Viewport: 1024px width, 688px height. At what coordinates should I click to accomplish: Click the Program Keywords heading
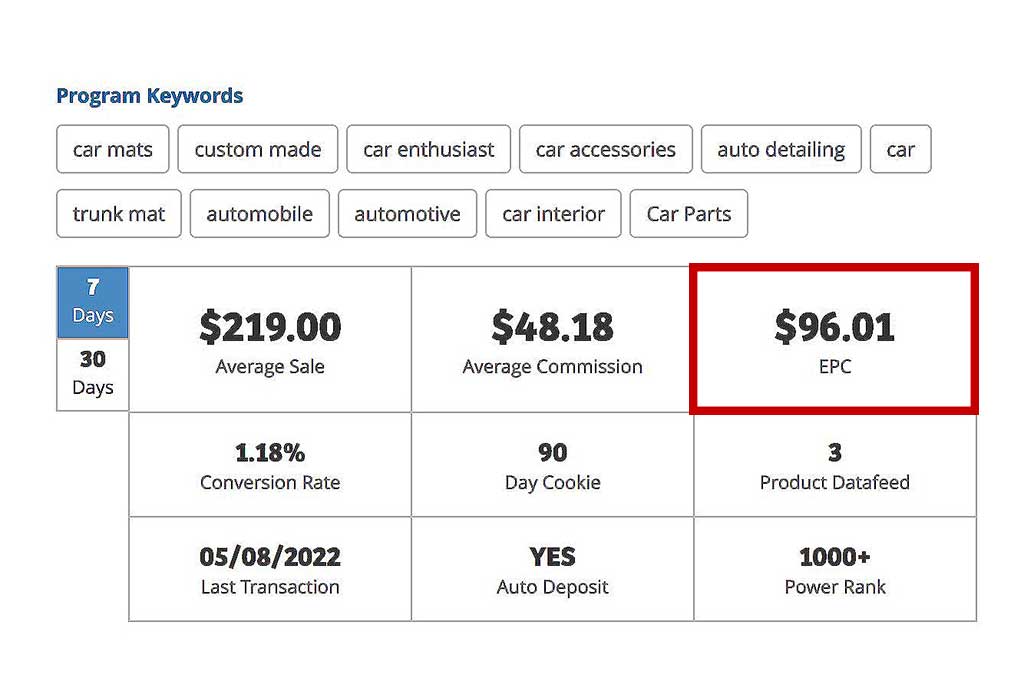coord(149,96)
